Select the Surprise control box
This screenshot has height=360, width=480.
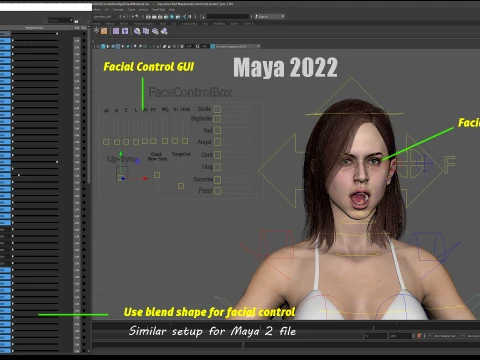click(x=217, y=180)
